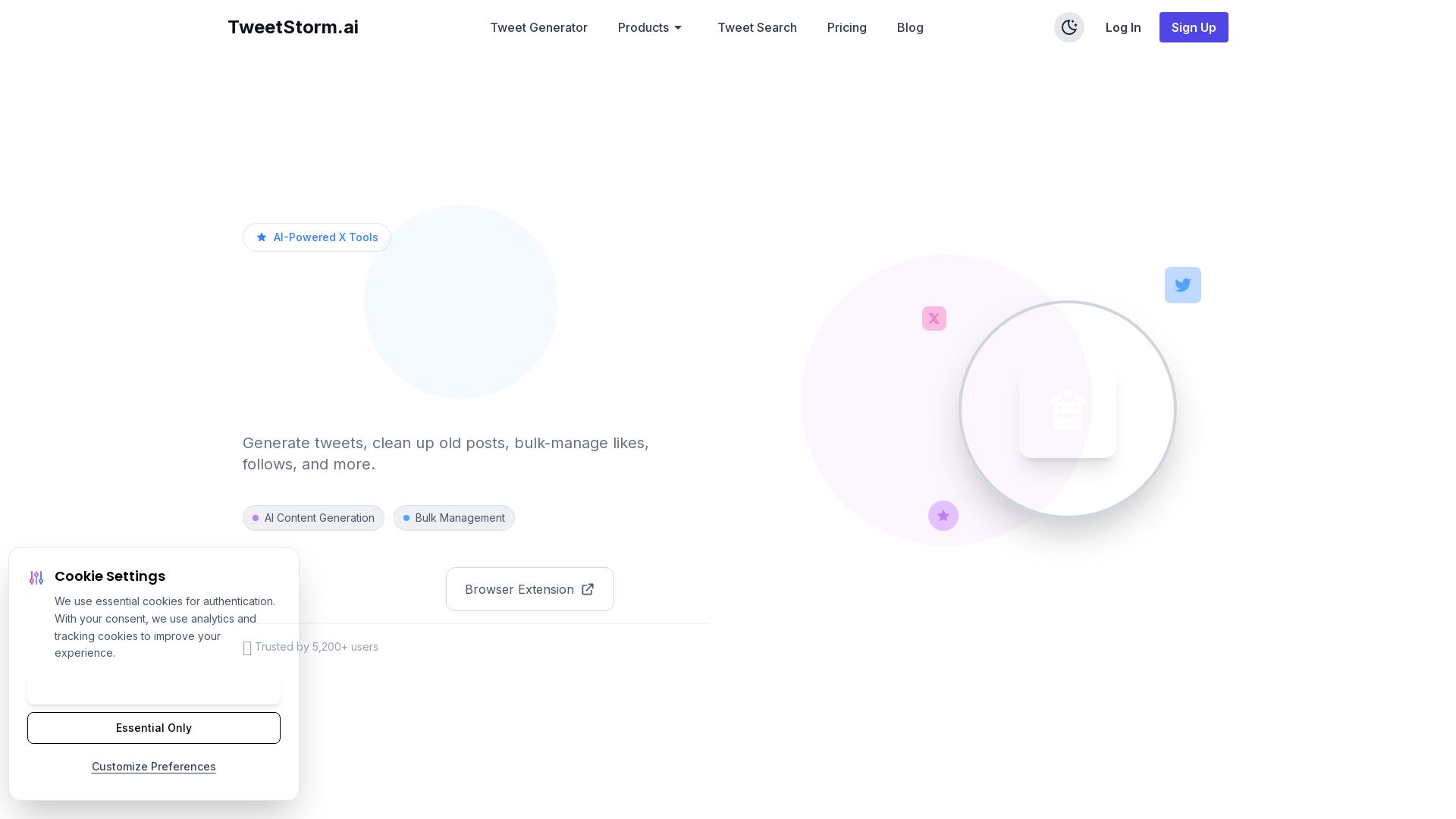
Task: Click the Cookie Settings sliders icon
Action: [36, 578]
